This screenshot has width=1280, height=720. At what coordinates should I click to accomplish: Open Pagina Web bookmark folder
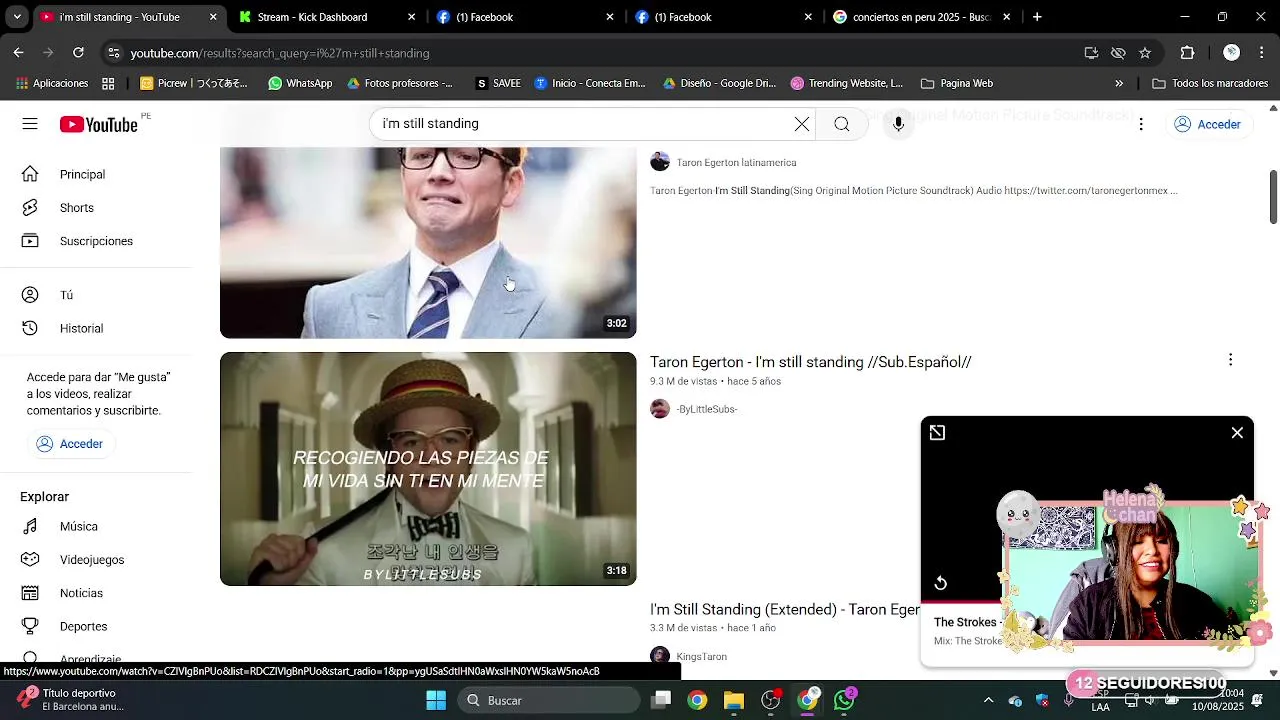[957, 83]
